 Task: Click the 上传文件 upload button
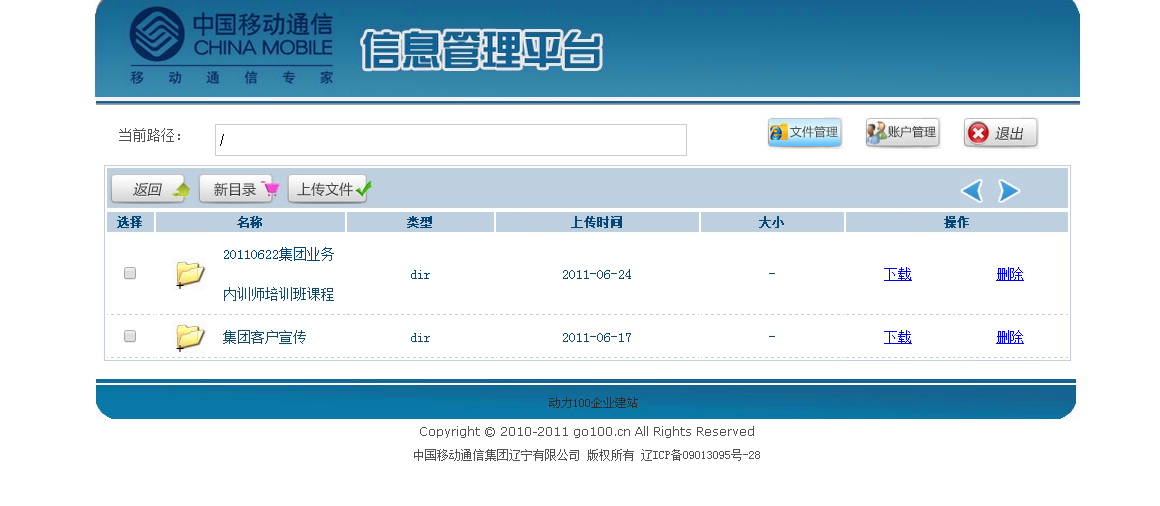[331, 189]
